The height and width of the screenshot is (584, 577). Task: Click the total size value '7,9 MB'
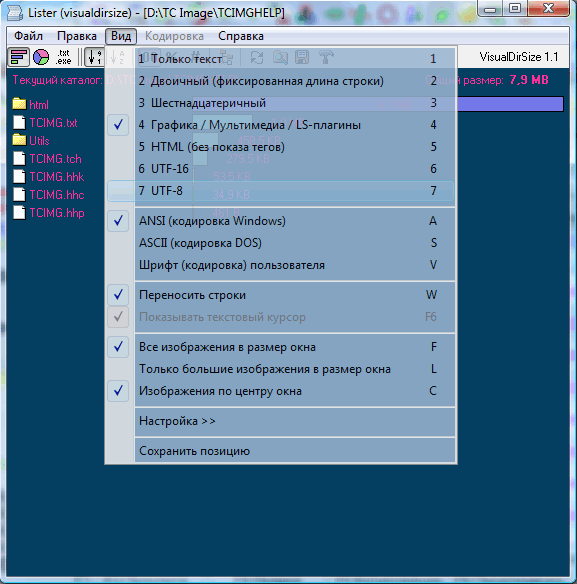click(529, 80)
